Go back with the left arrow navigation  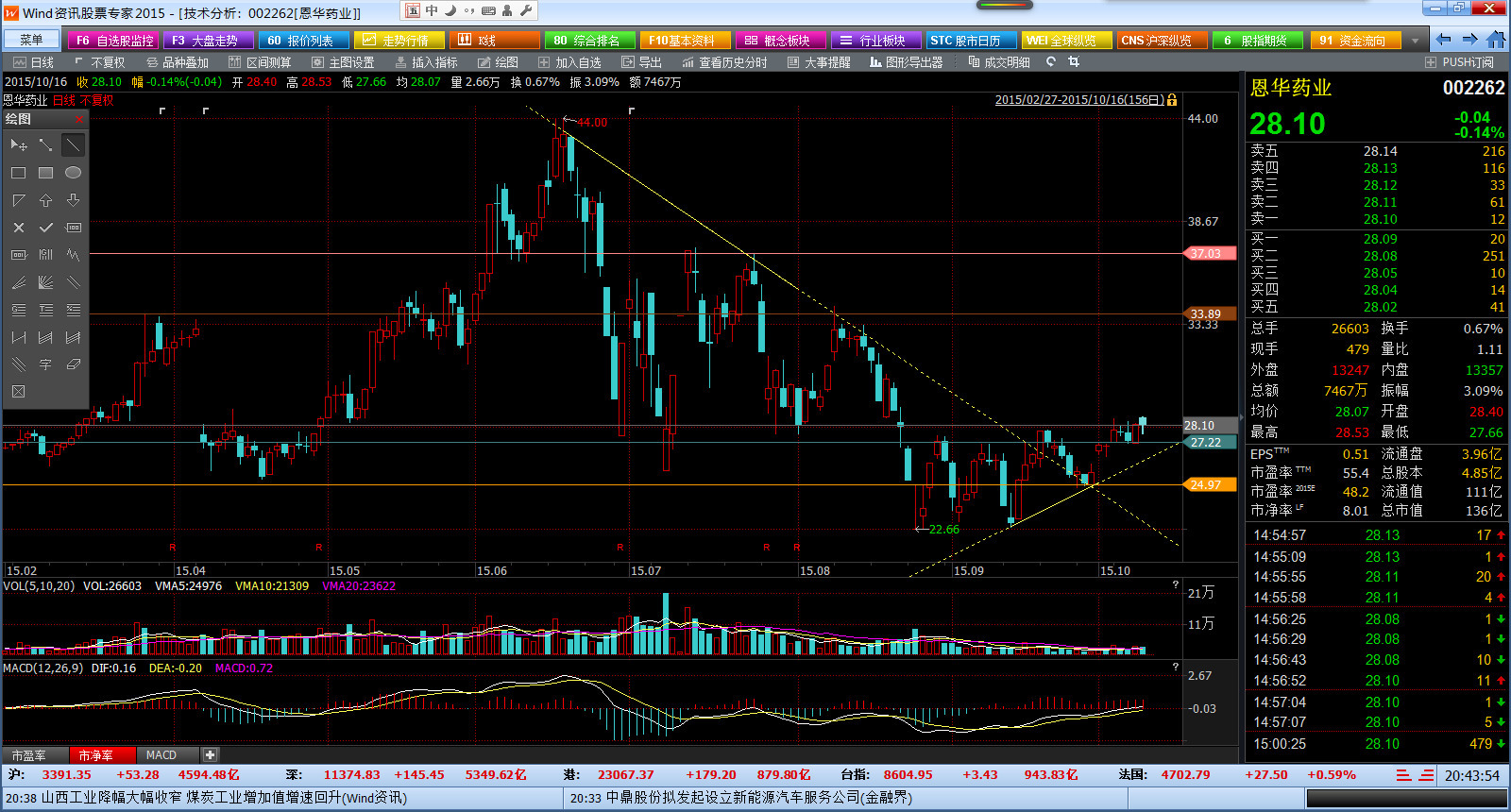(1443, 40)
